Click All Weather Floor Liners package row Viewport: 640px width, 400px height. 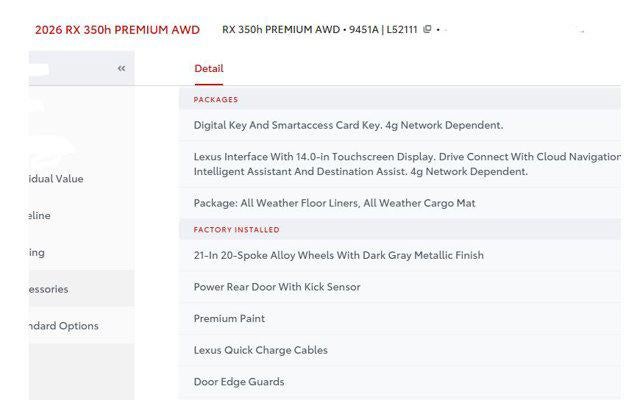pos(334,203)
